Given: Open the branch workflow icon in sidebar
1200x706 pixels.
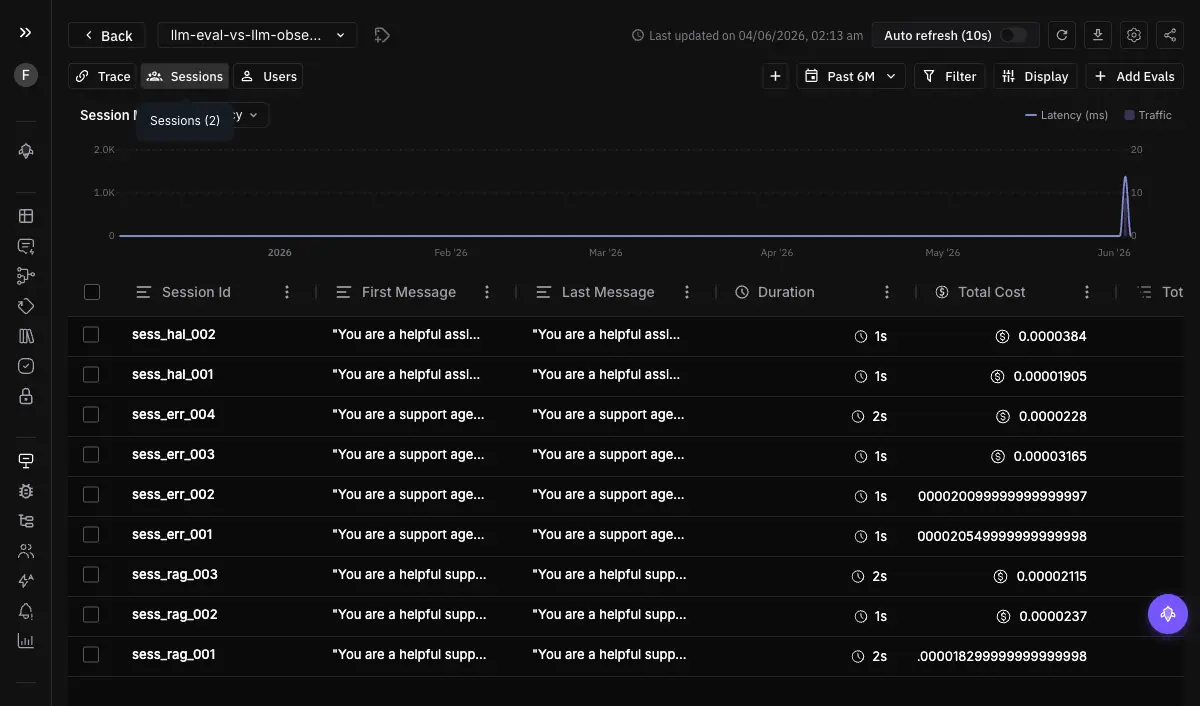Looking at the screenshot, I should 26,276.
